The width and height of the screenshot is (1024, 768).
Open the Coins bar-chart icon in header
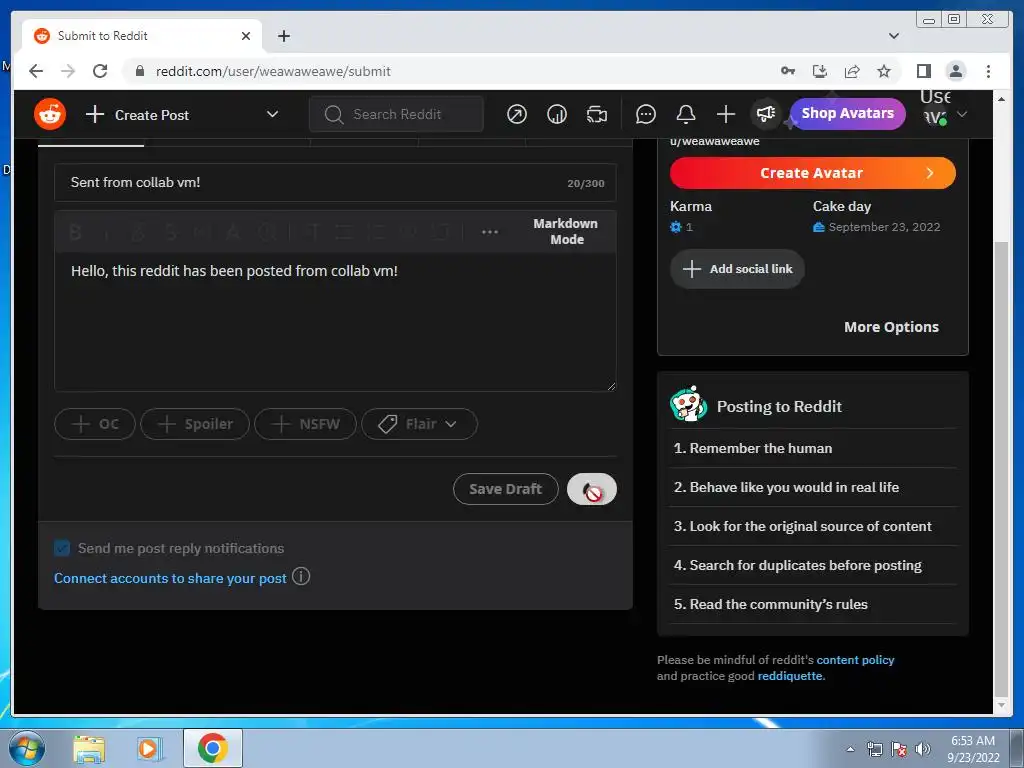click(556, 115)
